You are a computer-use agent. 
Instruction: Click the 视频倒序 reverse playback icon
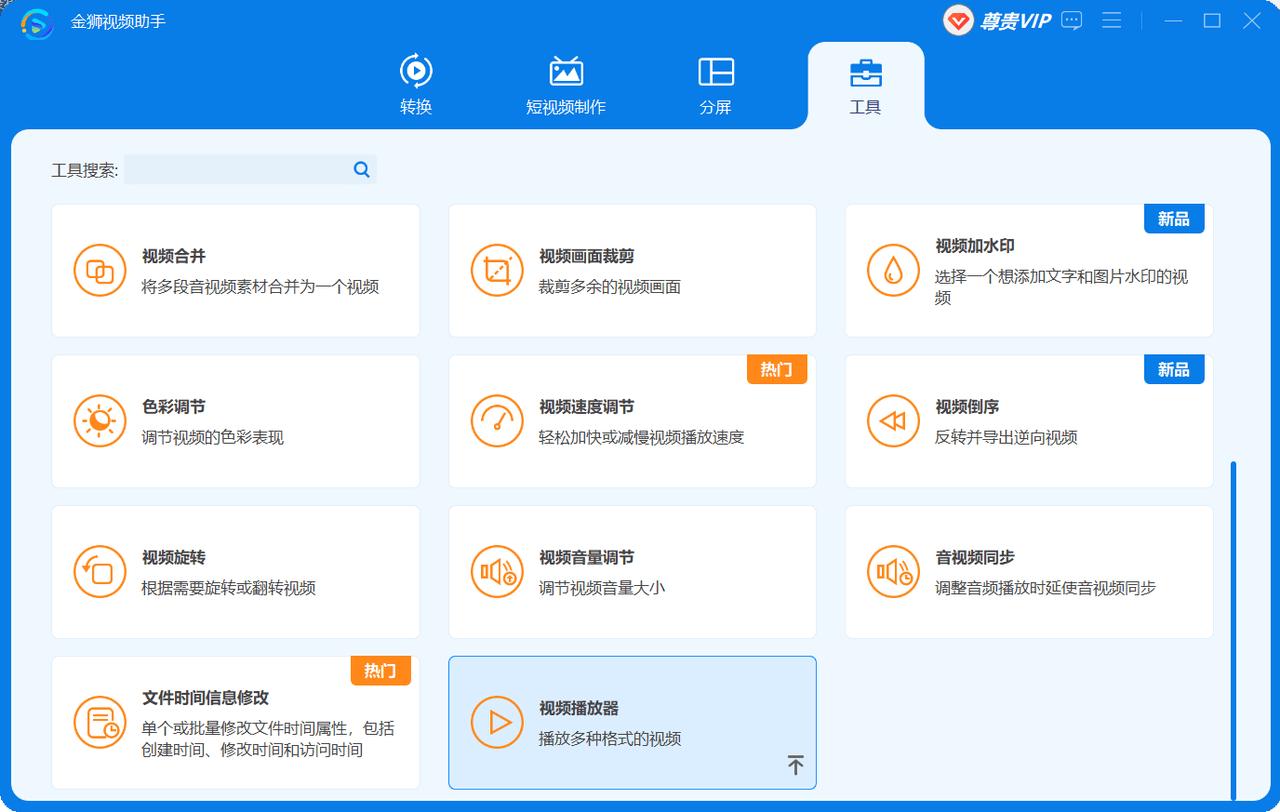click(x=893, y=421)
